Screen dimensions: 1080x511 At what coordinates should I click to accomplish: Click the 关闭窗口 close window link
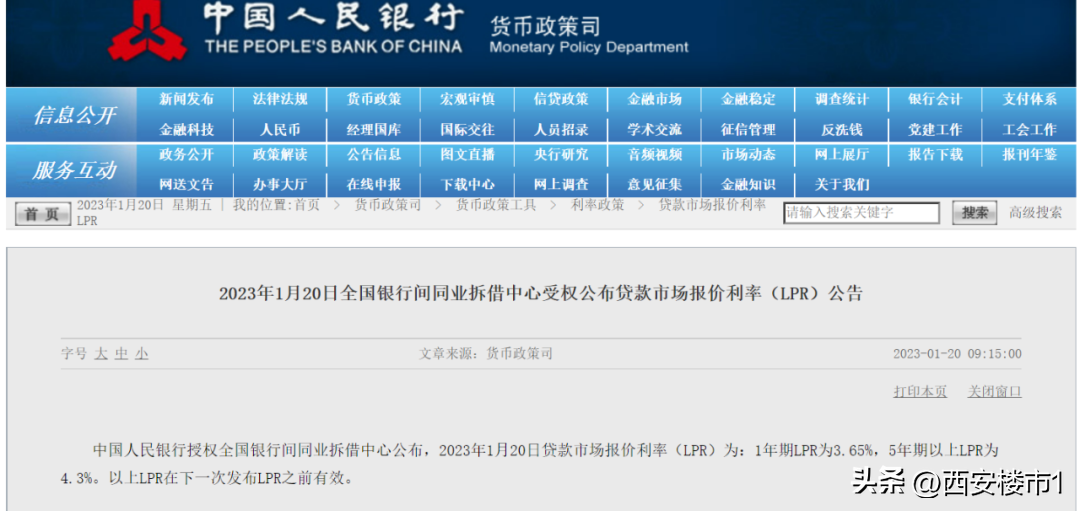(995, 392)
